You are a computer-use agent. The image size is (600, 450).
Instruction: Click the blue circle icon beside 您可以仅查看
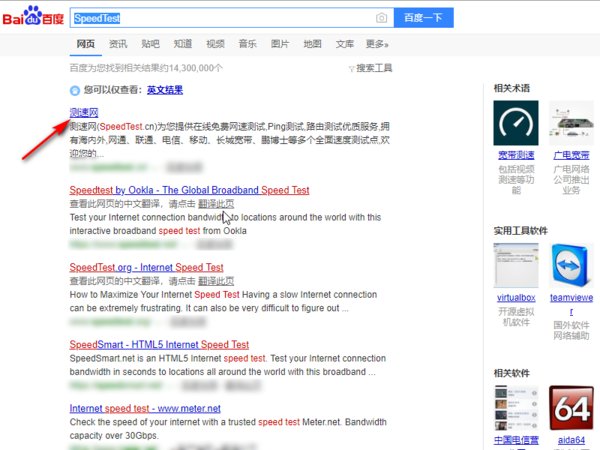click(75, 91)
